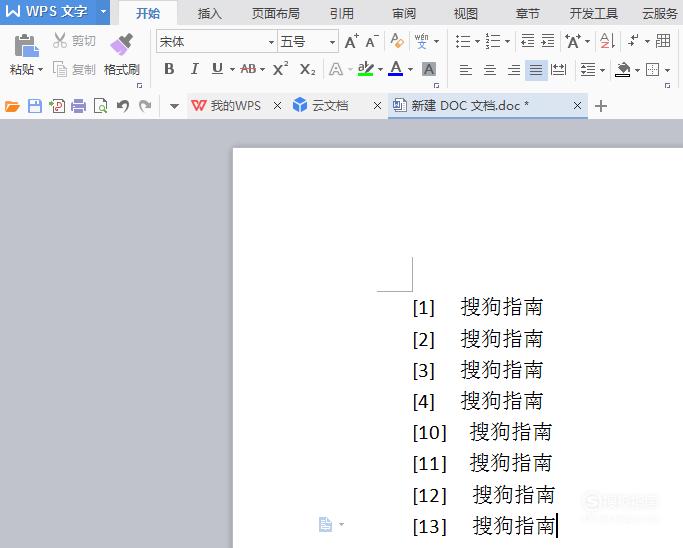
Task: Redo the last undone action
Action: 145,106
